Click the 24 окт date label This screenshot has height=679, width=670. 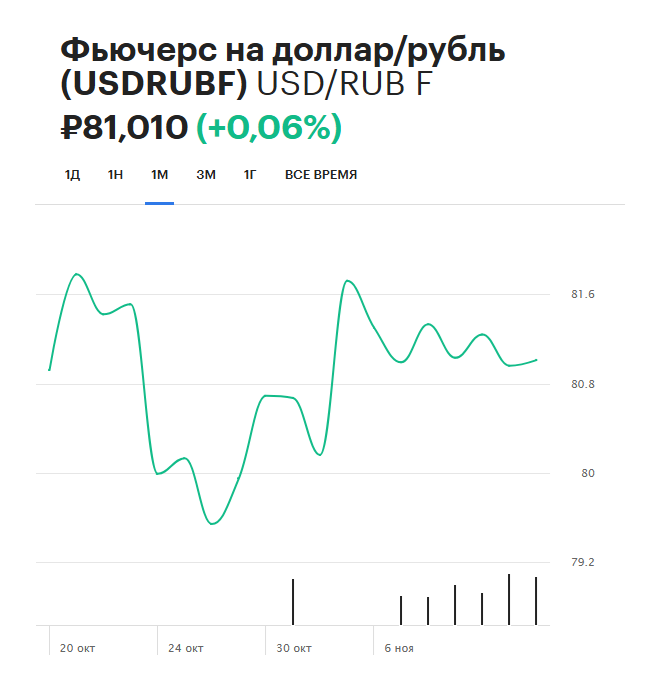(x=186, y=649)
